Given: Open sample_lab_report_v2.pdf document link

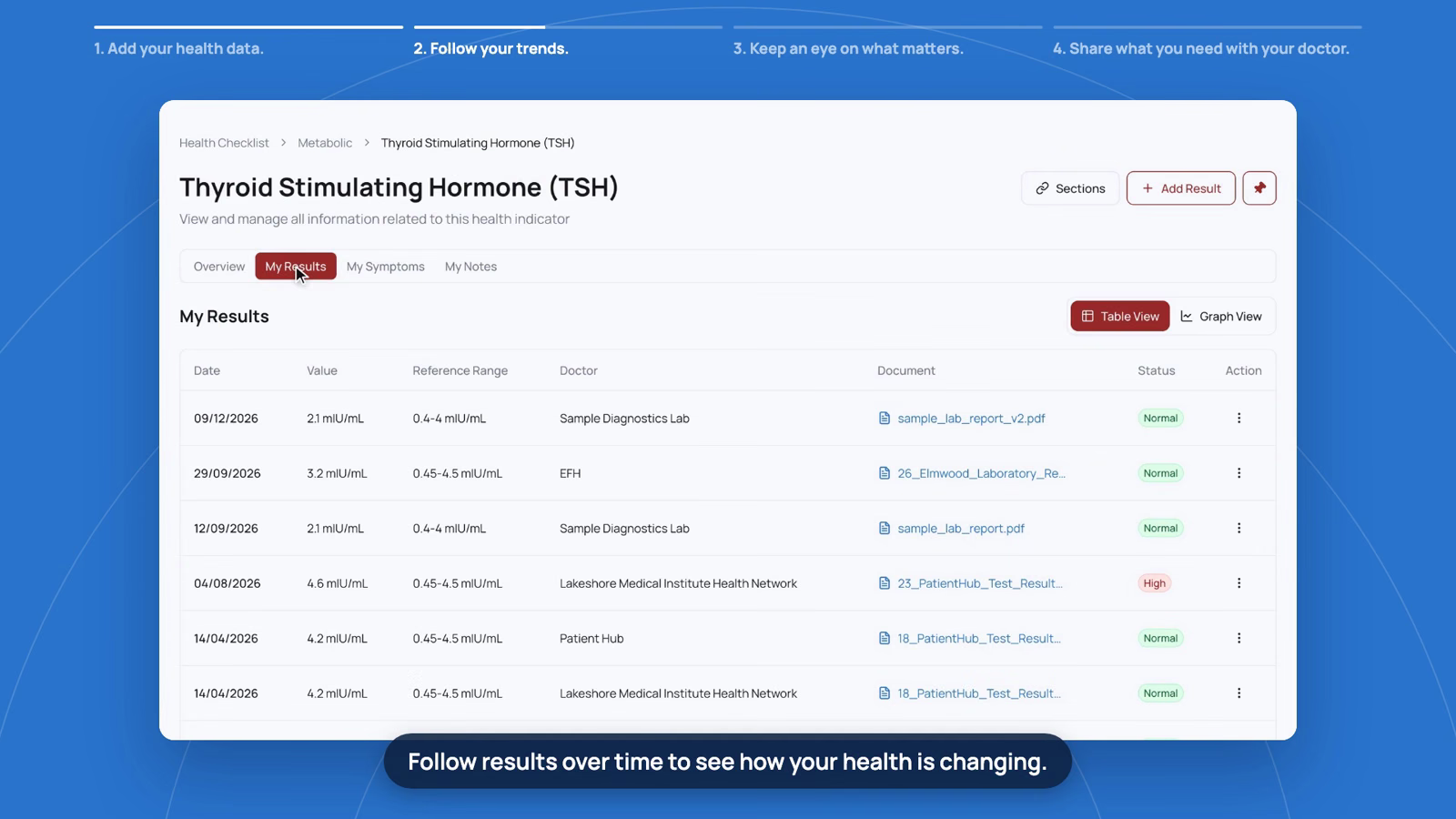Looking at the screenshot, I should click(x=971, y=419).
